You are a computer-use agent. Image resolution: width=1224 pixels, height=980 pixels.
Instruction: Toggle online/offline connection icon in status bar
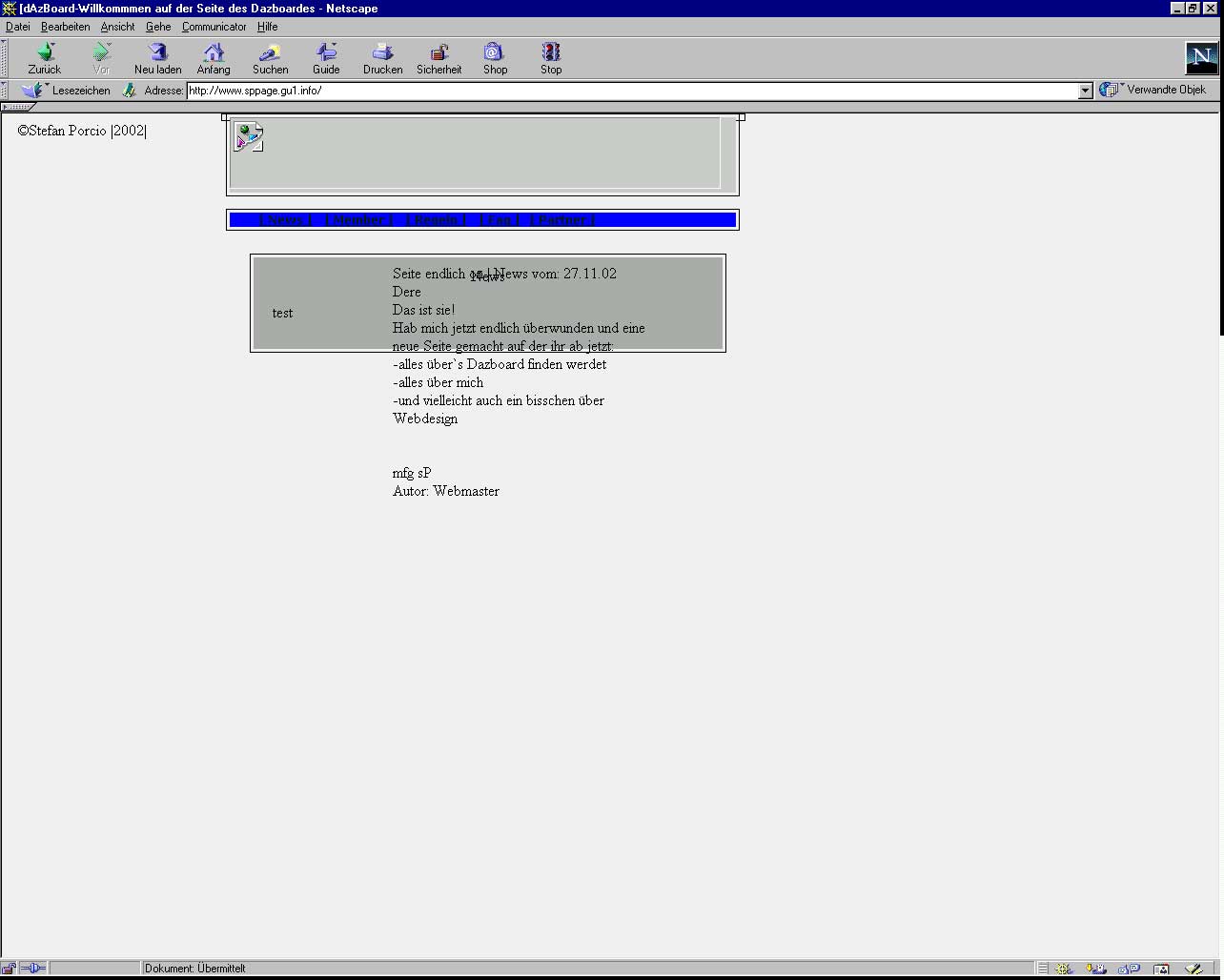click(x=32, y=969)
